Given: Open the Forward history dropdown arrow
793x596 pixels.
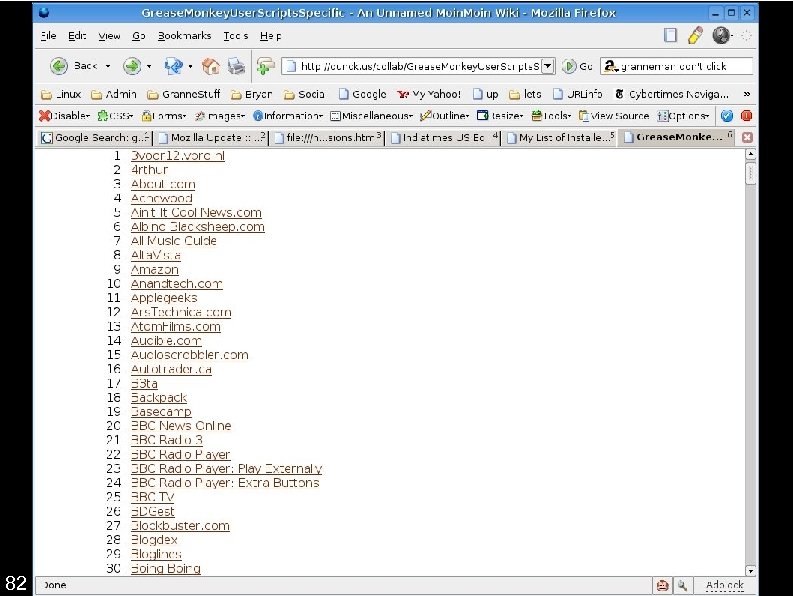Looking at the screenshot, I should click(149, 66).
